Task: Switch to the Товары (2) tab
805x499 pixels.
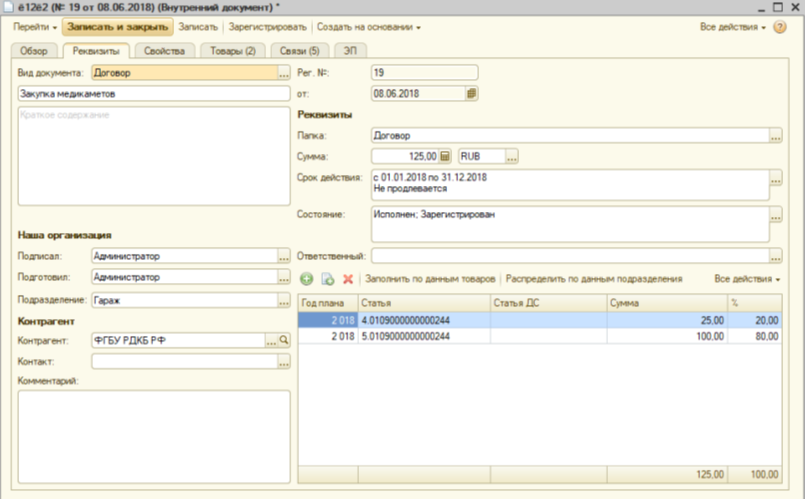Action: coord(231,50)
